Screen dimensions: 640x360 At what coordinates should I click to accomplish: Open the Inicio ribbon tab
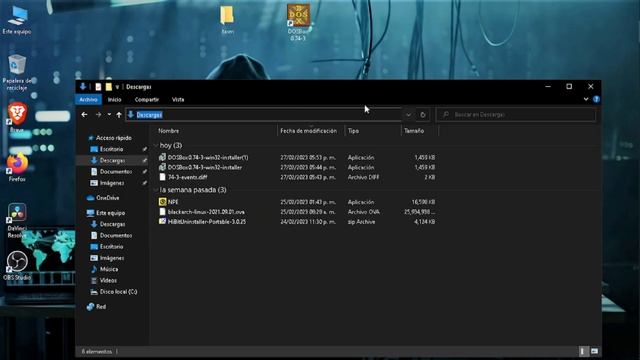pyautogui.click(x=115, y=100)
